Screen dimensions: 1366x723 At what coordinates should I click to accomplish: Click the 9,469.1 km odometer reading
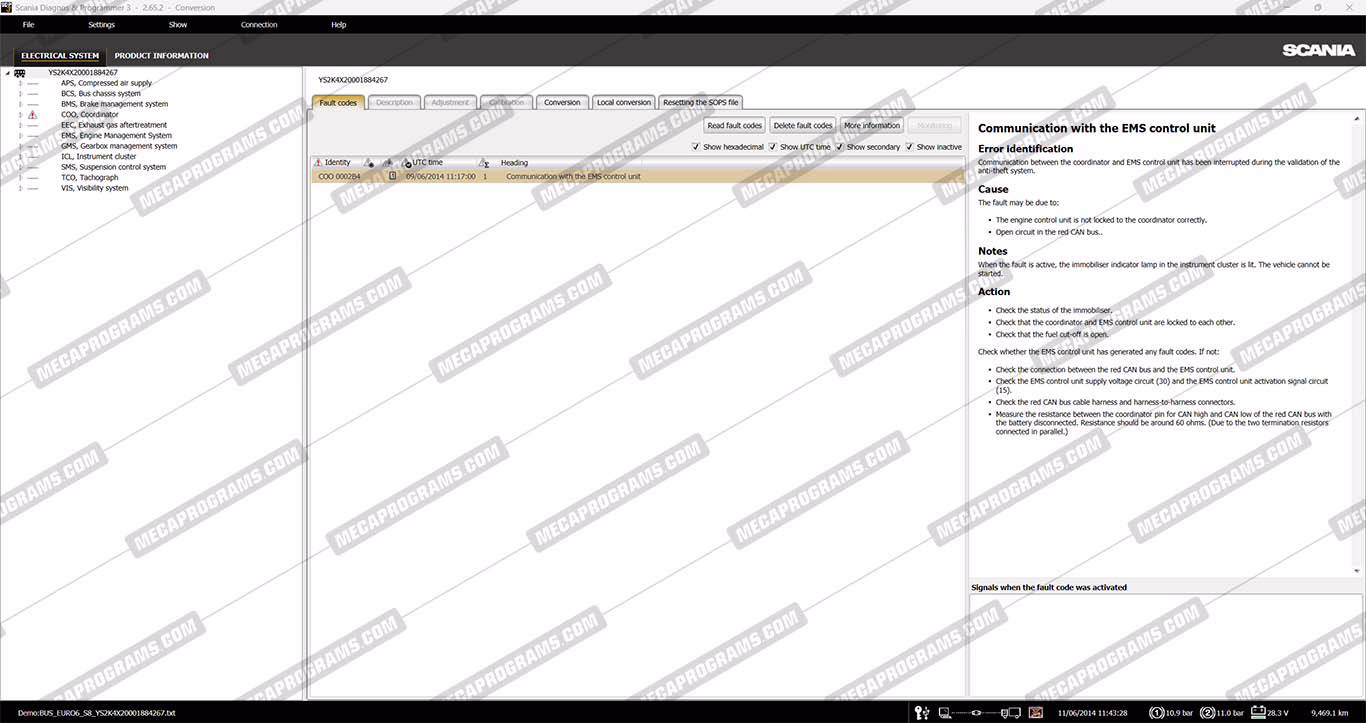click(x=1331, y=713)
